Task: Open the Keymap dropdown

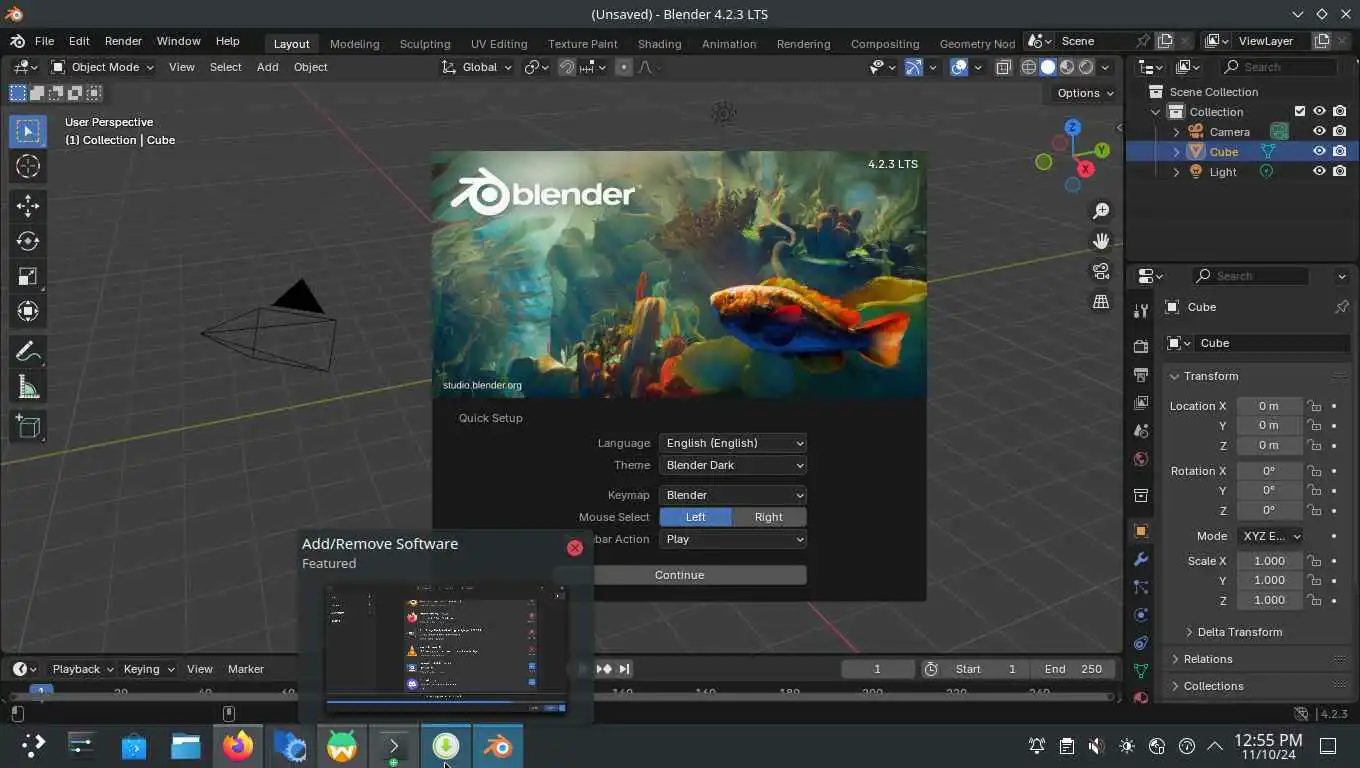Action: (733, 495)
